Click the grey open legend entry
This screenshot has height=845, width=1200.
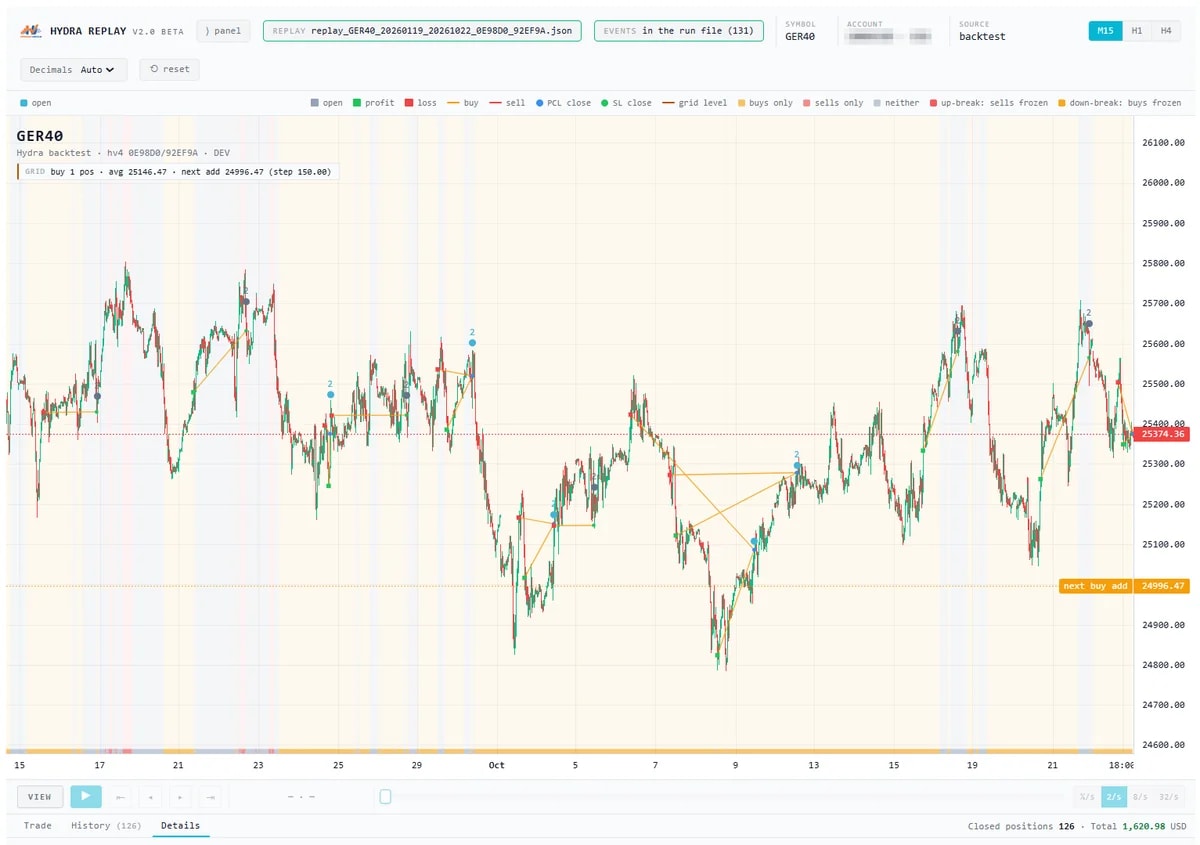[326, 103]
